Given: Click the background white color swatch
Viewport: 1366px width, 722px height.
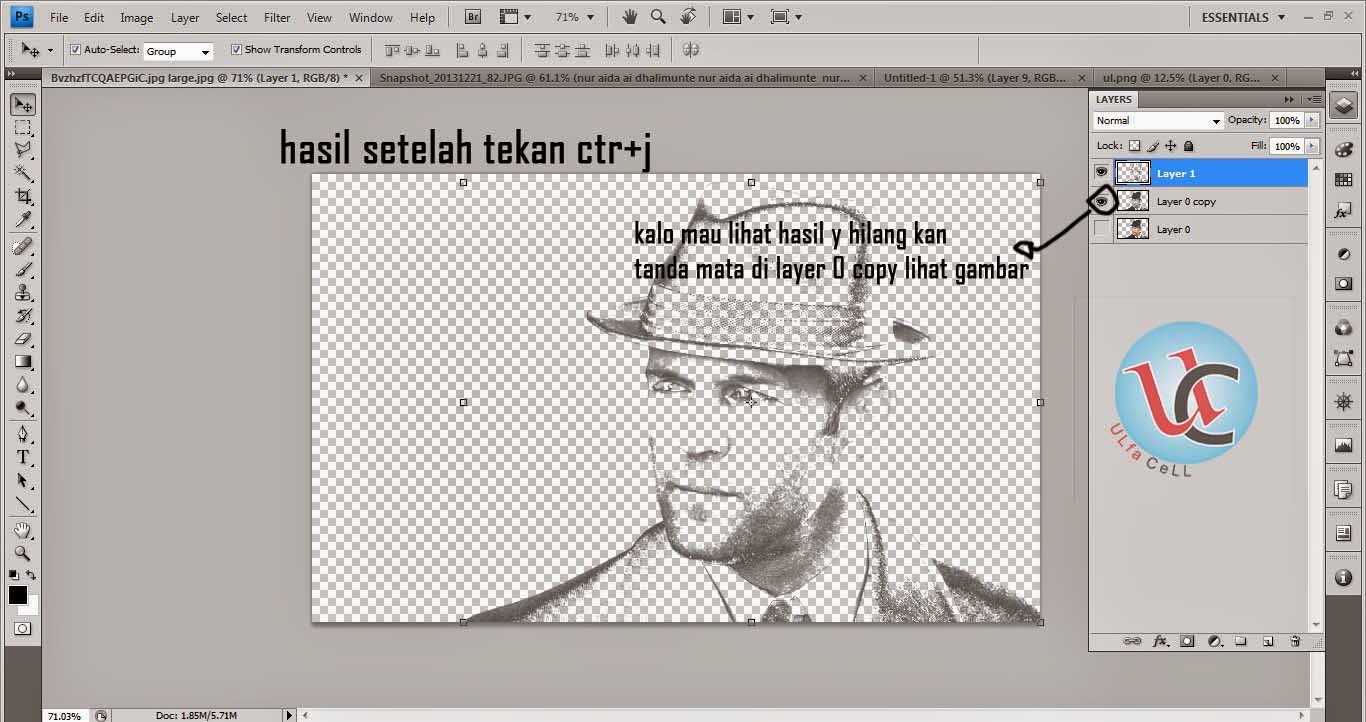Looking at the screenshot, I should [x=32, y=607].
